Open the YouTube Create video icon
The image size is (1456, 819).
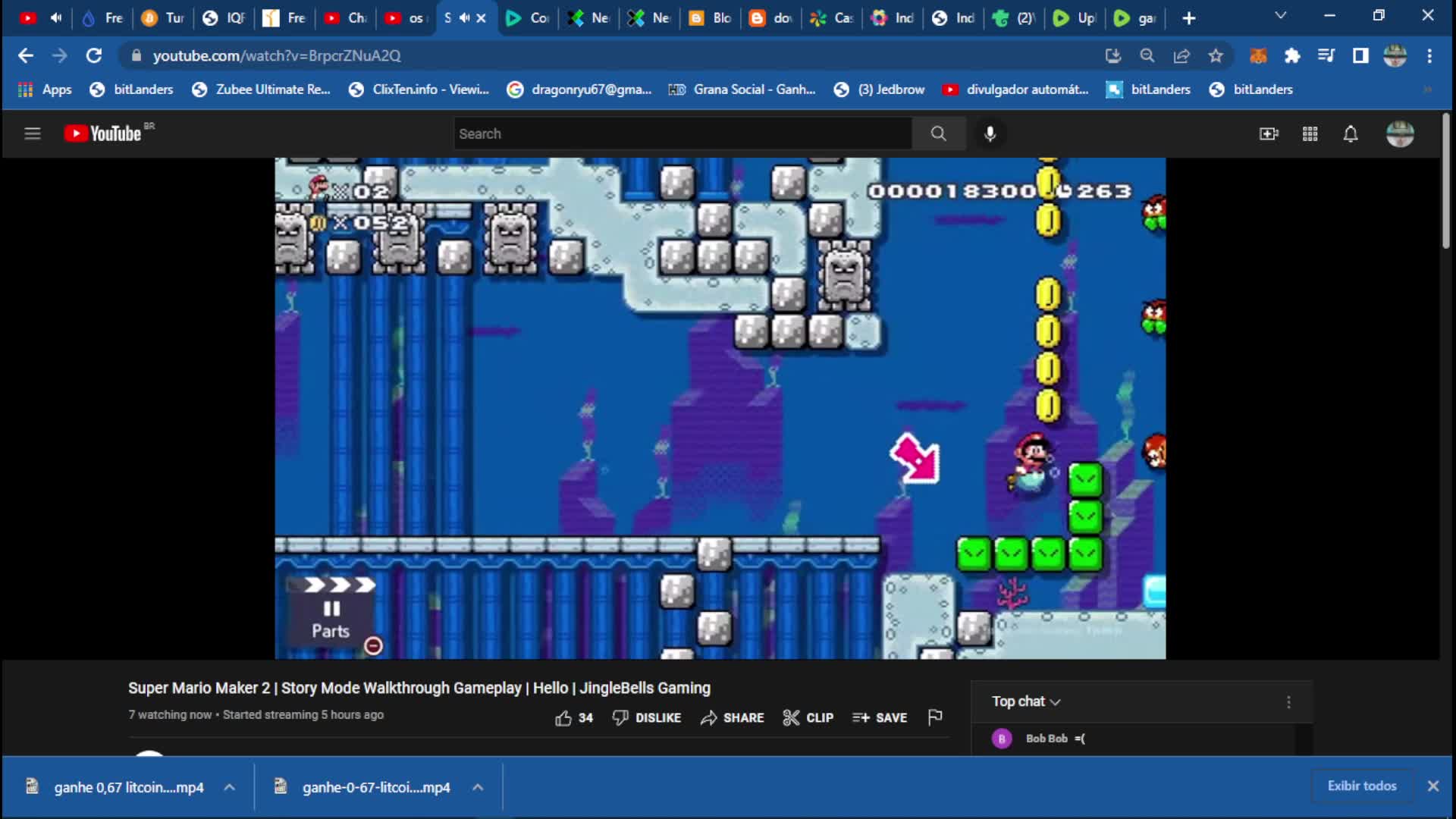1269,133
